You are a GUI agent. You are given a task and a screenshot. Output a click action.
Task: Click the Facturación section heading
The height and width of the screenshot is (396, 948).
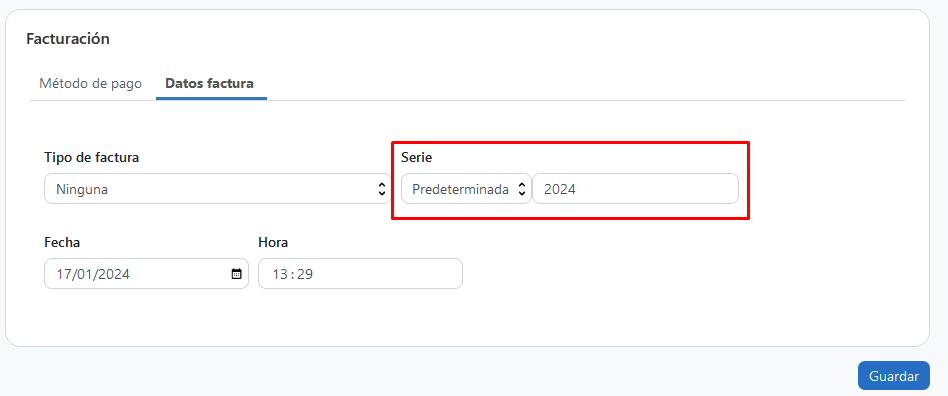pos(68,39)
